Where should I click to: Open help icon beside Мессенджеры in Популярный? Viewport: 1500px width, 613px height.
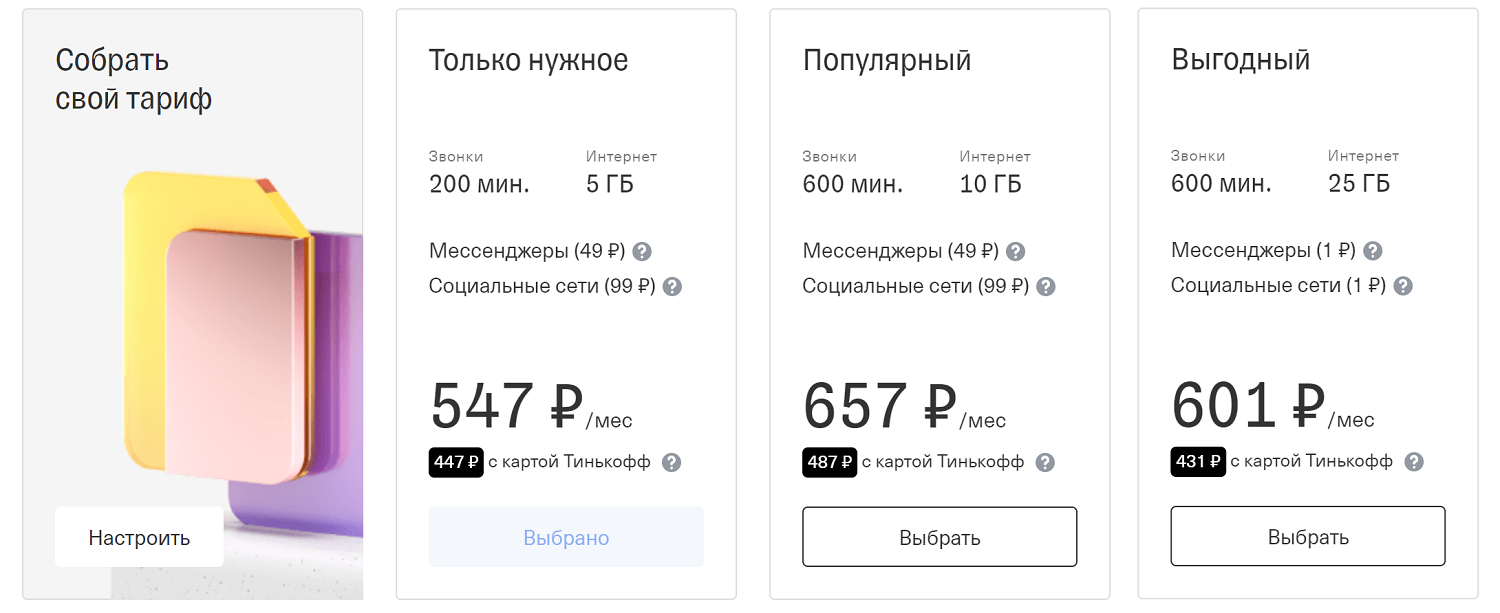click(1016, 251)
